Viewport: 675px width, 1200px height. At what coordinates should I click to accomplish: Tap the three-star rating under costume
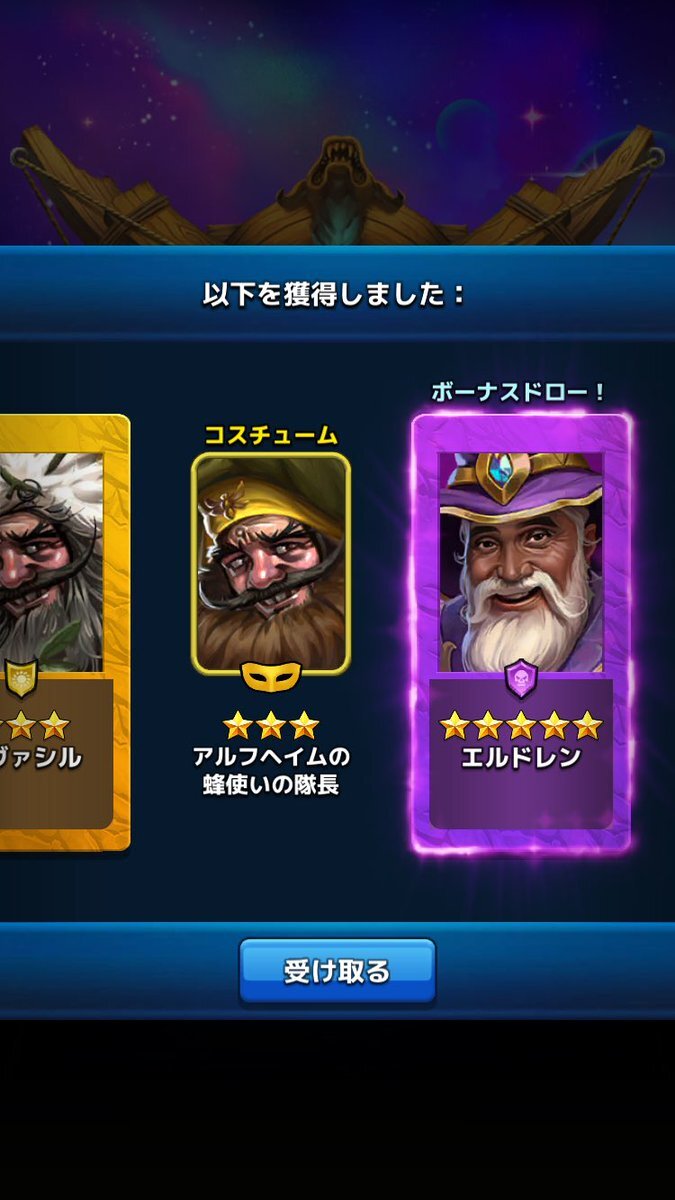271,724
